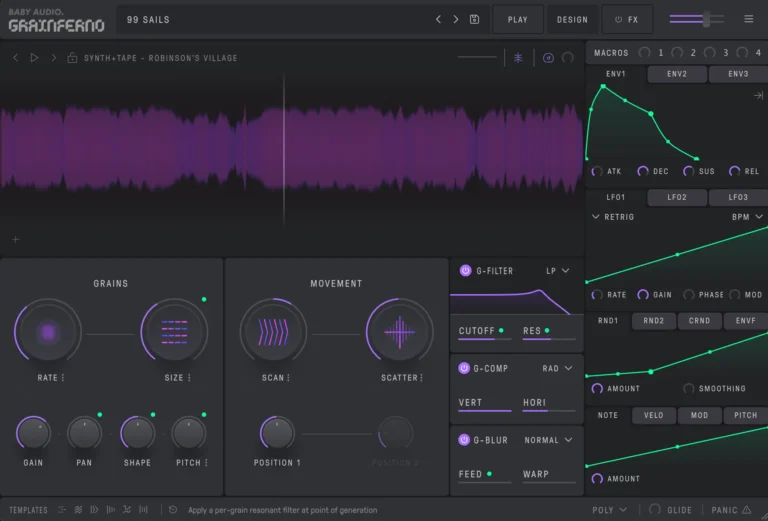Click the sample play triangle icon
The image size is (768, 521).
tap(34, 58)
